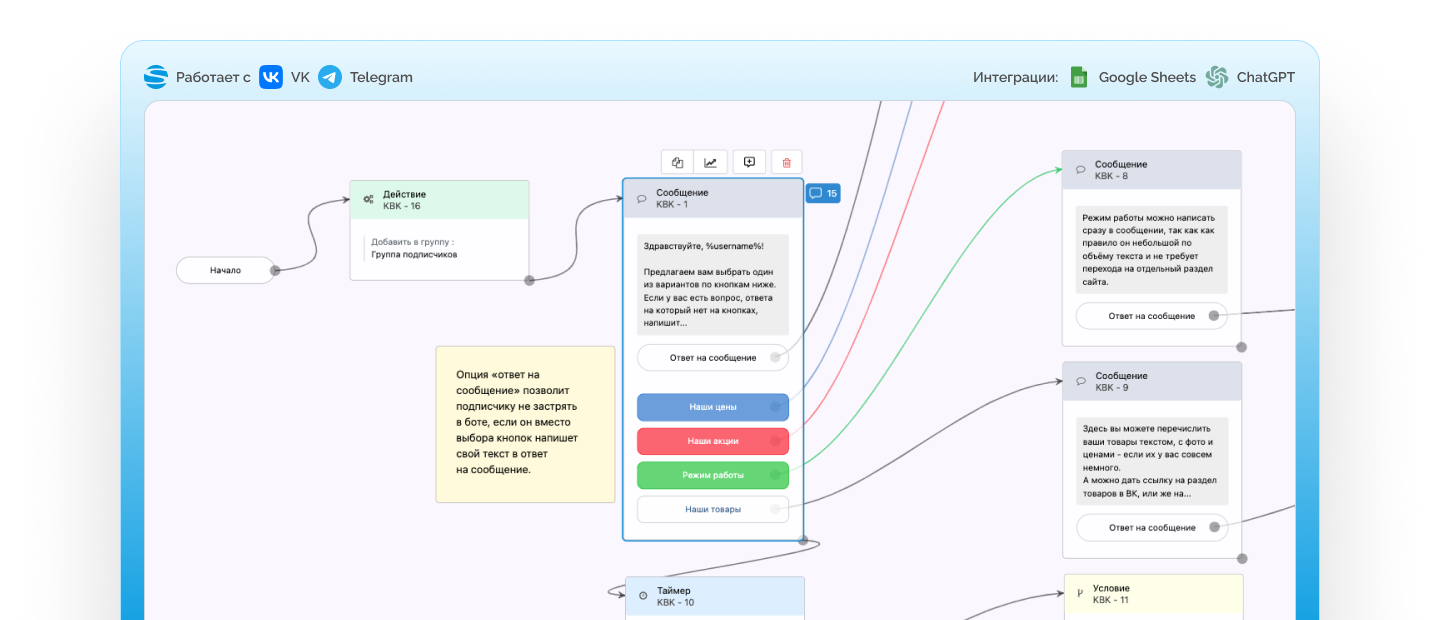This screenshot has height=620, width=1440.
Task: Select the red "Наши акции" button
Action: [x=712, y=441]
